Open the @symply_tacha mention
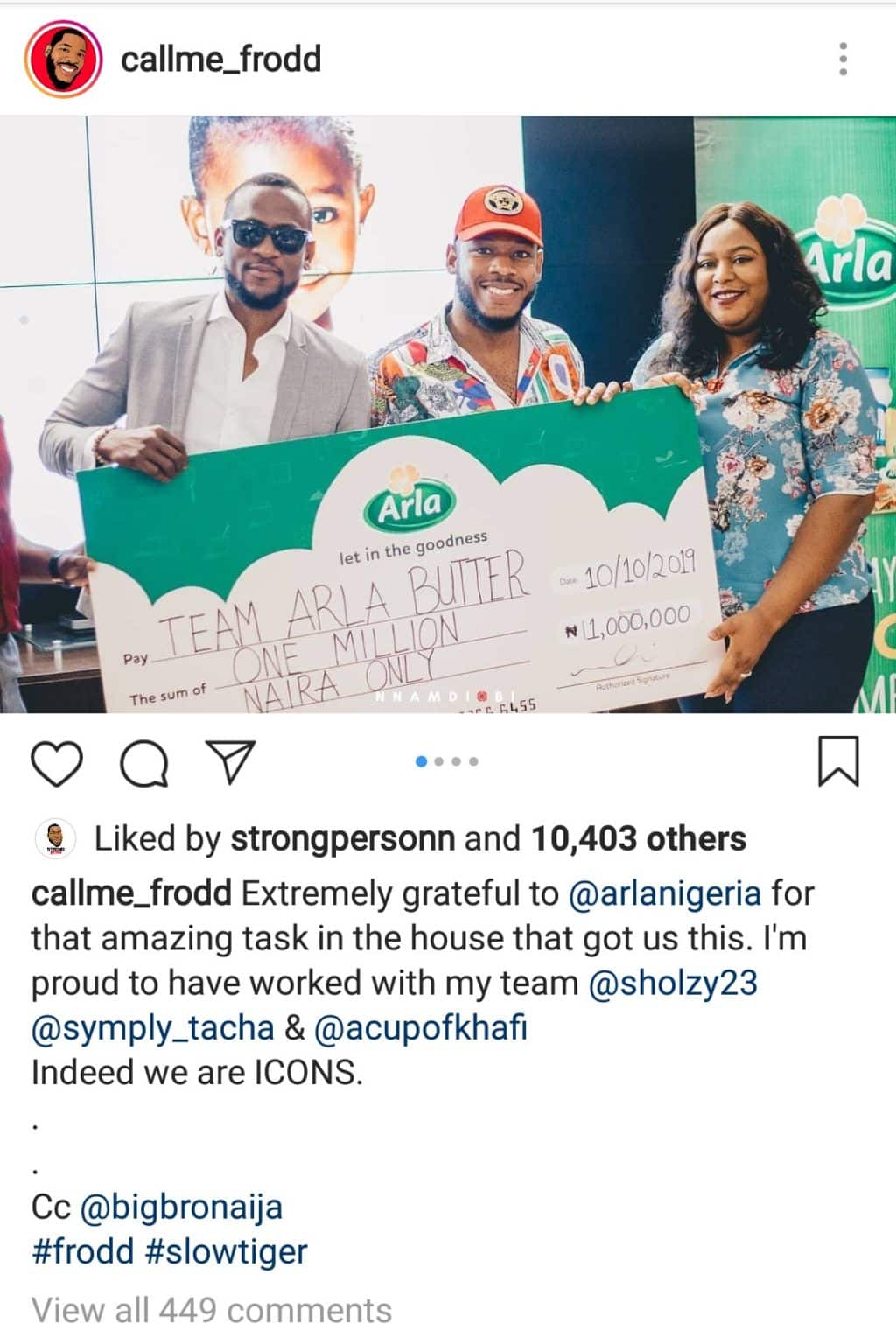 click(x=153, y=1028)
